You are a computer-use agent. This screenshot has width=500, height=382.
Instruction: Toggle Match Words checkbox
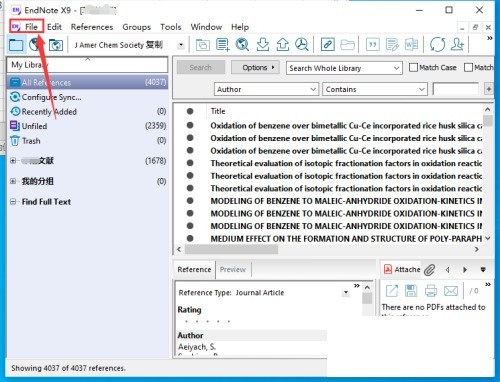468,67
